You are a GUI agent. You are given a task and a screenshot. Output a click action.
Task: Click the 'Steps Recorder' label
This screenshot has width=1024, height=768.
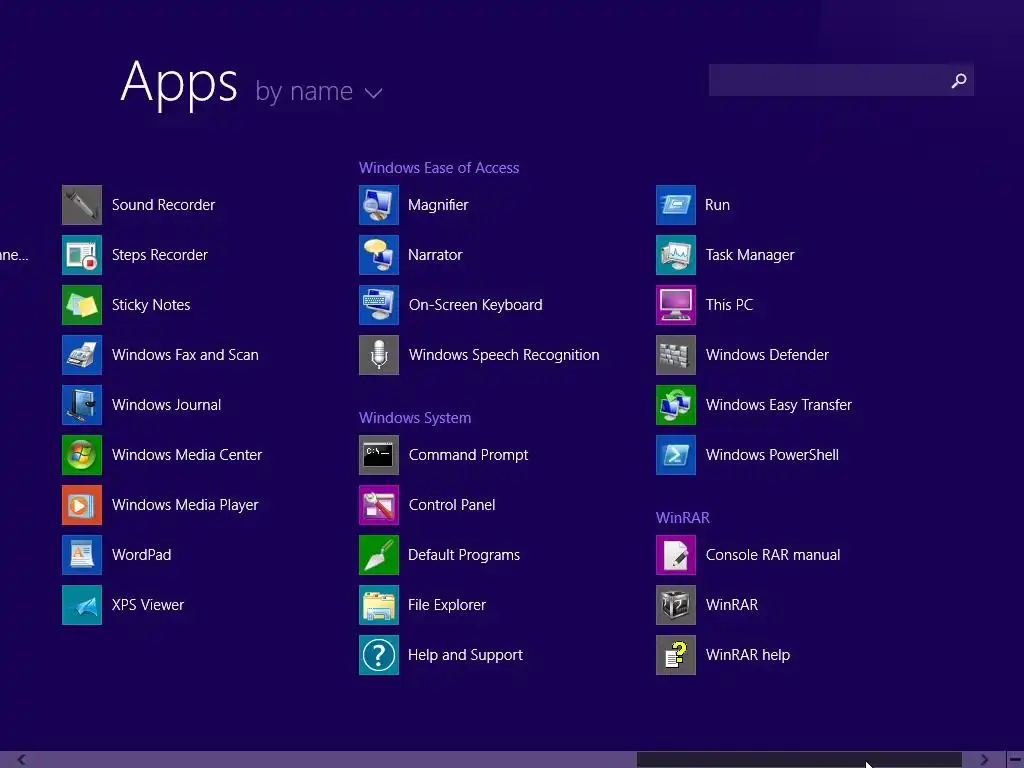coord(159,255)
